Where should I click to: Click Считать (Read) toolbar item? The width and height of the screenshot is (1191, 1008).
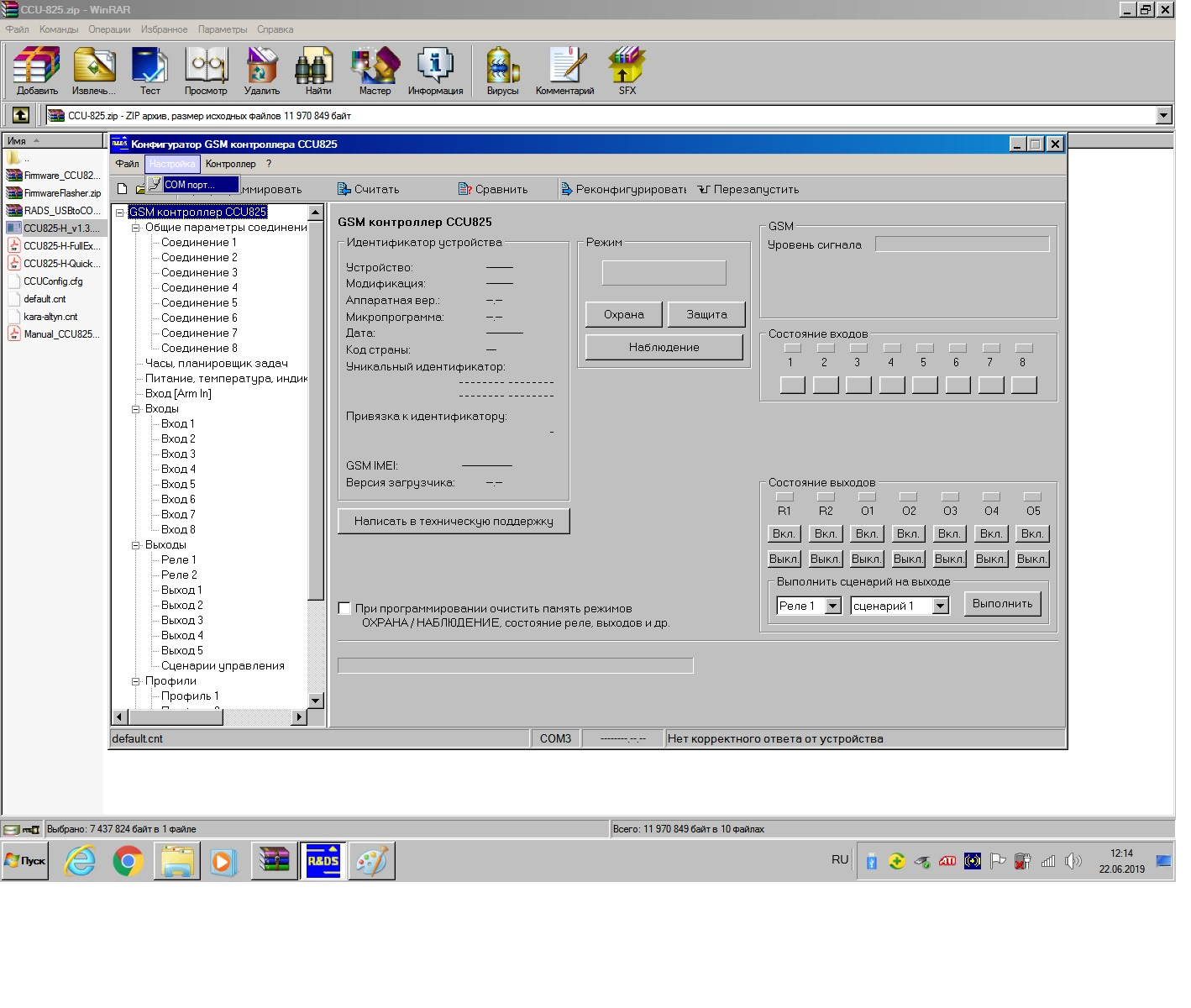coord(368,189)
